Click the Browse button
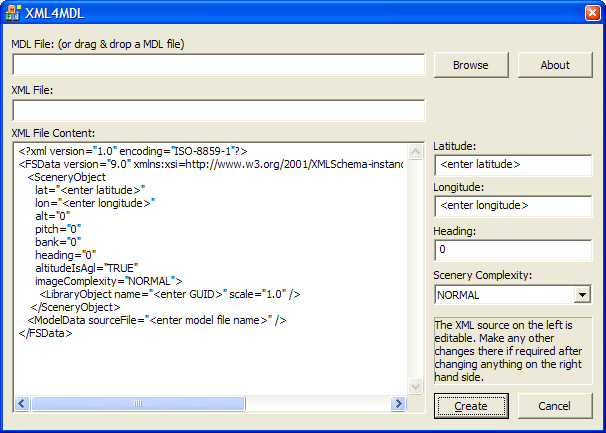Image resolution: width=606 pixels, height=433 pixels. [x=471, y=65]
